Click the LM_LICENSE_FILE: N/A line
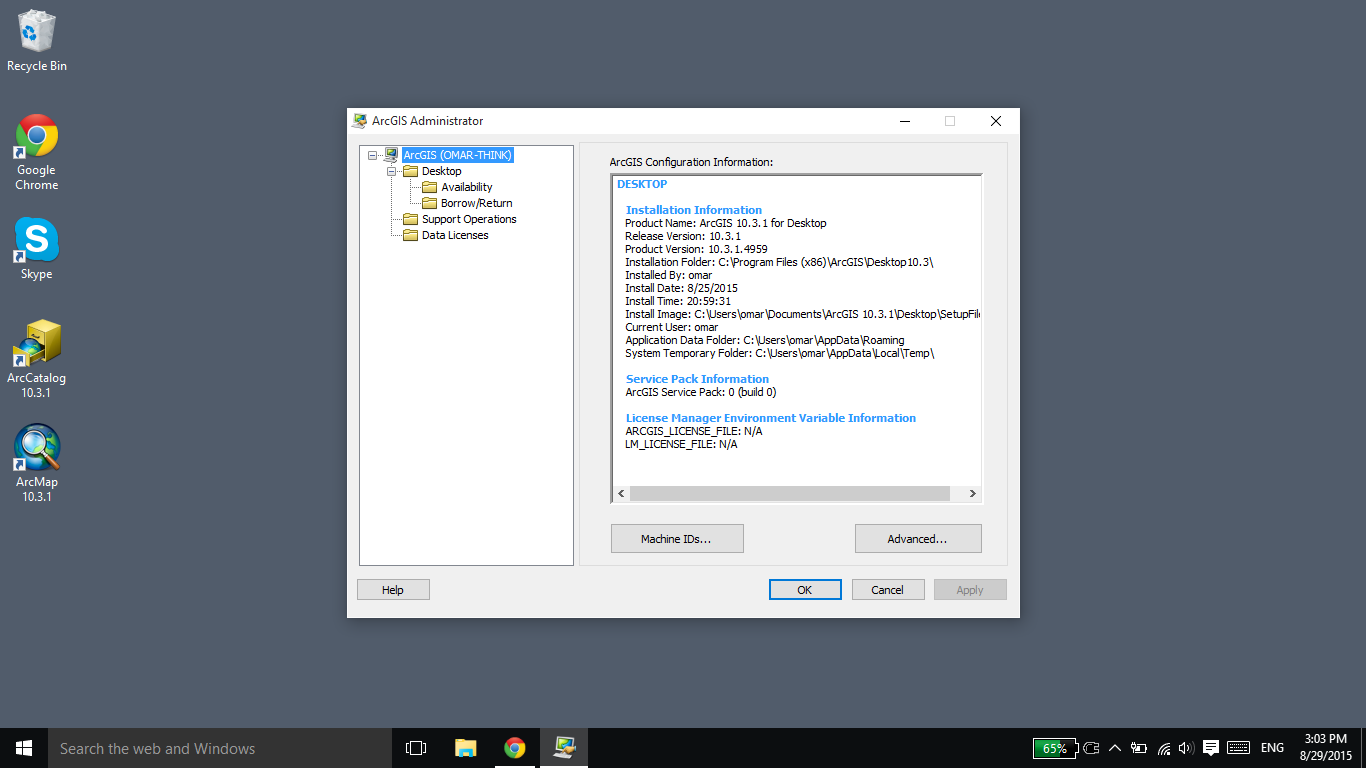 coord(681,444)
